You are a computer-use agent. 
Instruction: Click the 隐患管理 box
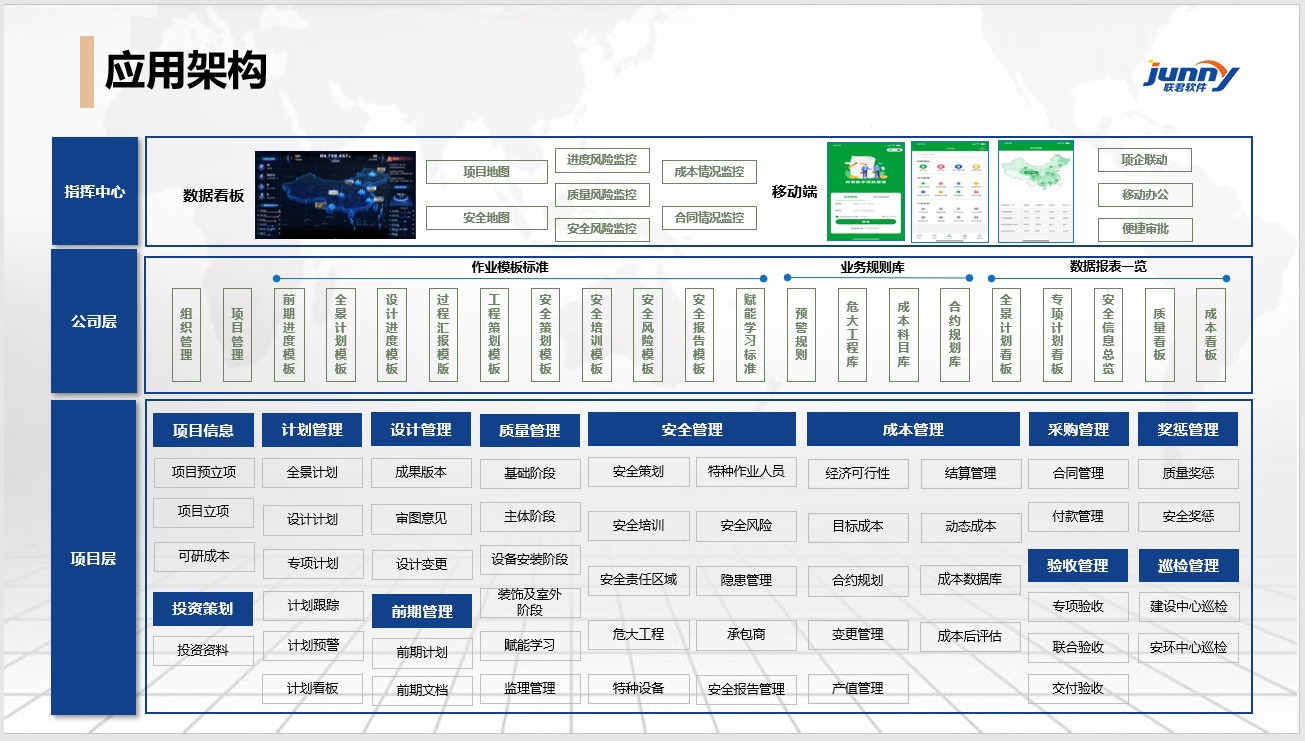(746, 580)
